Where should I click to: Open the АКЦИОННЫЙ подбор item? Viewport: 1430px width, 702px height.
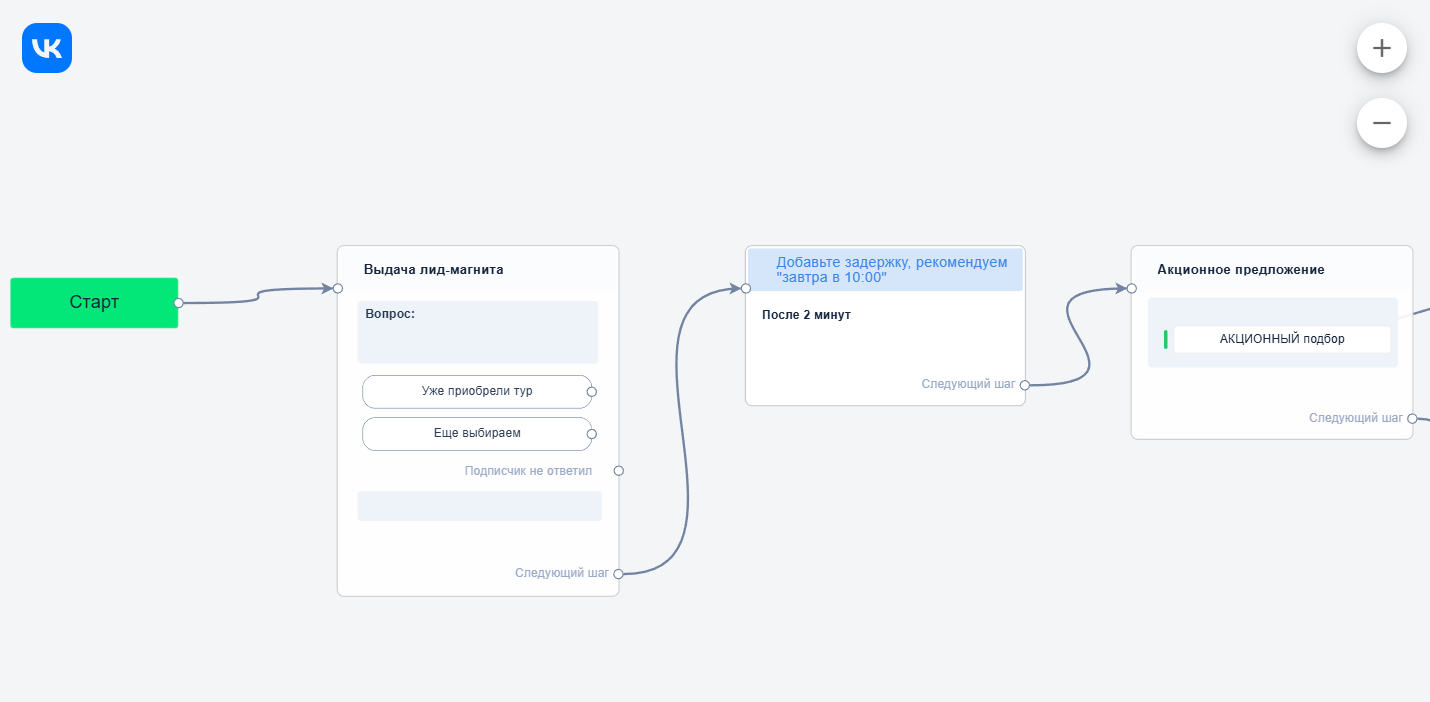point(1281,339)
